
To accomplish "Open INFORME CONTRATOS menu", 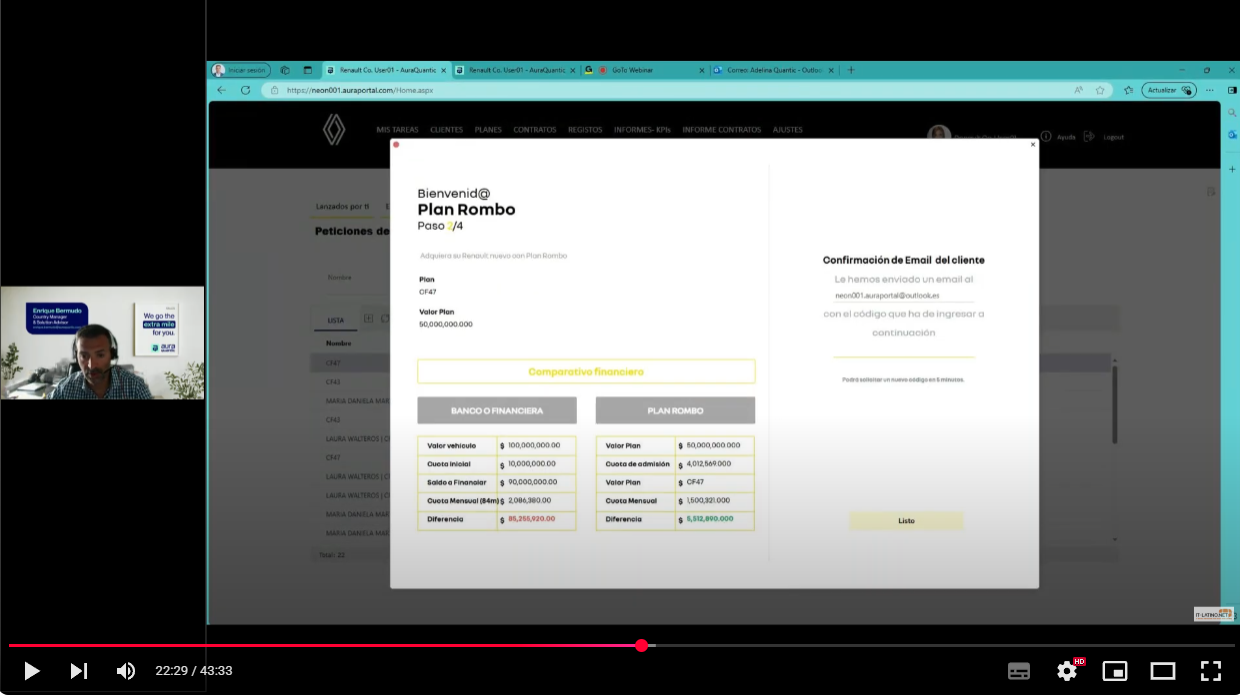I will (x=721, y=130).
